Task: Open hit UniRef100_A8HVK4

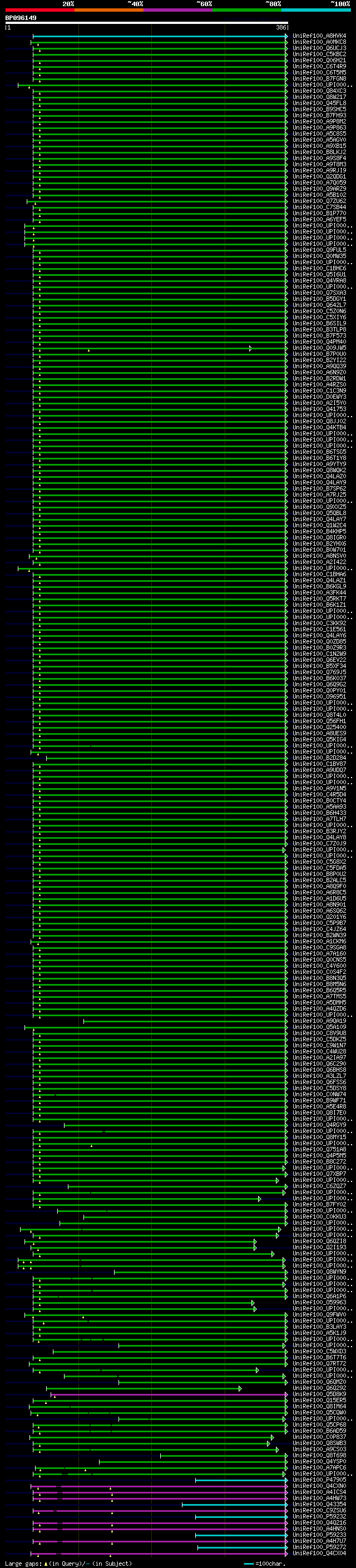Action: [x=319, y=36]
